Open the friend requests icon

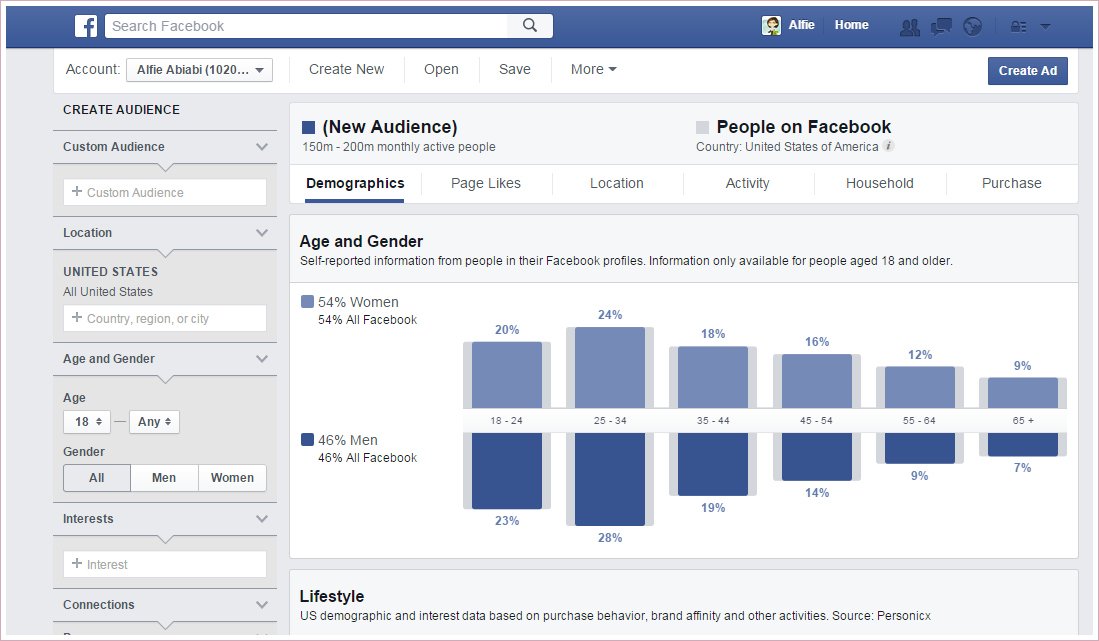909,27
